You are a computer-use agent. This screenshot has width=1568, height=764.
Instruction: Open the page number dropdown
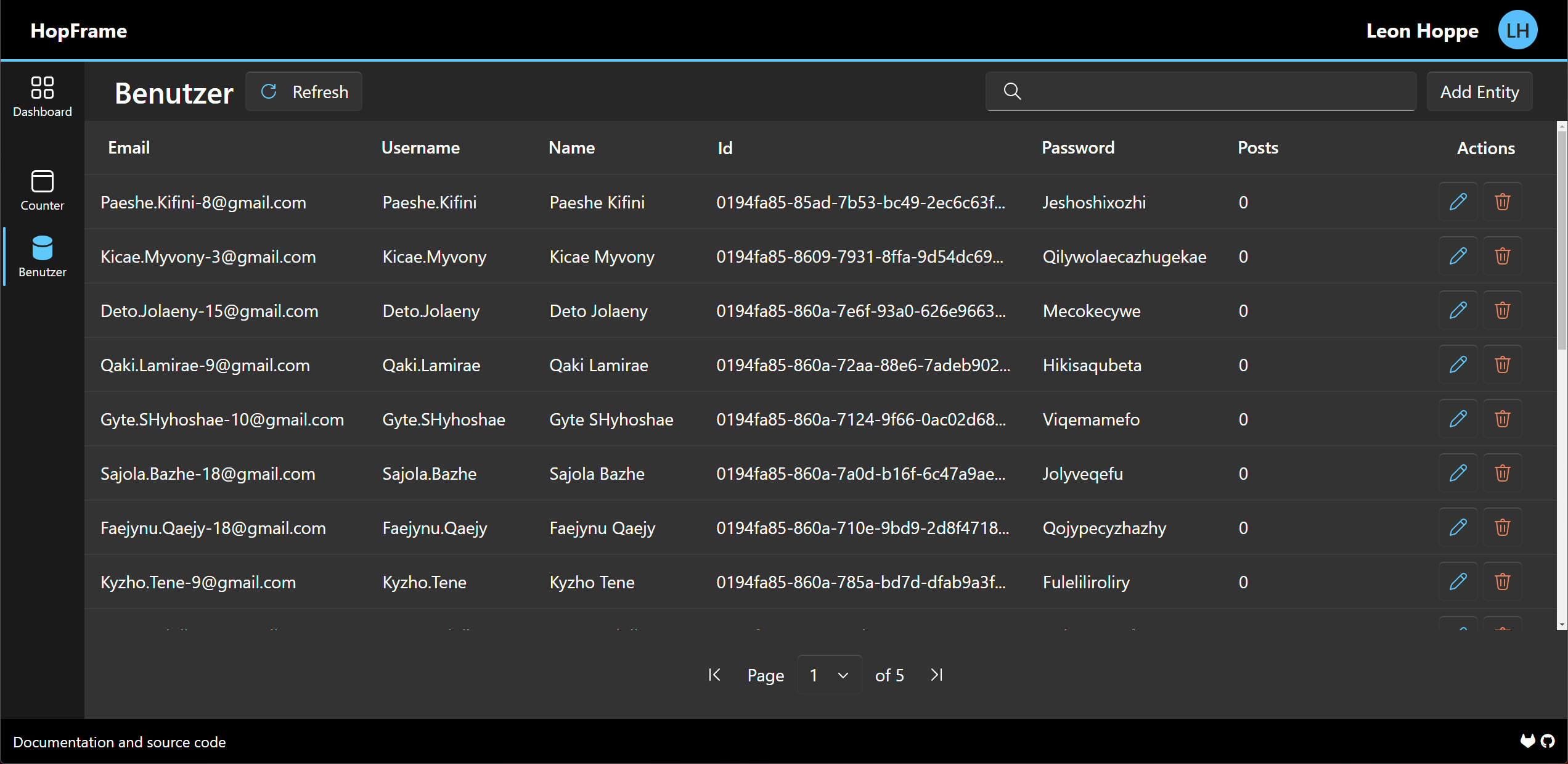coord(829,675)
